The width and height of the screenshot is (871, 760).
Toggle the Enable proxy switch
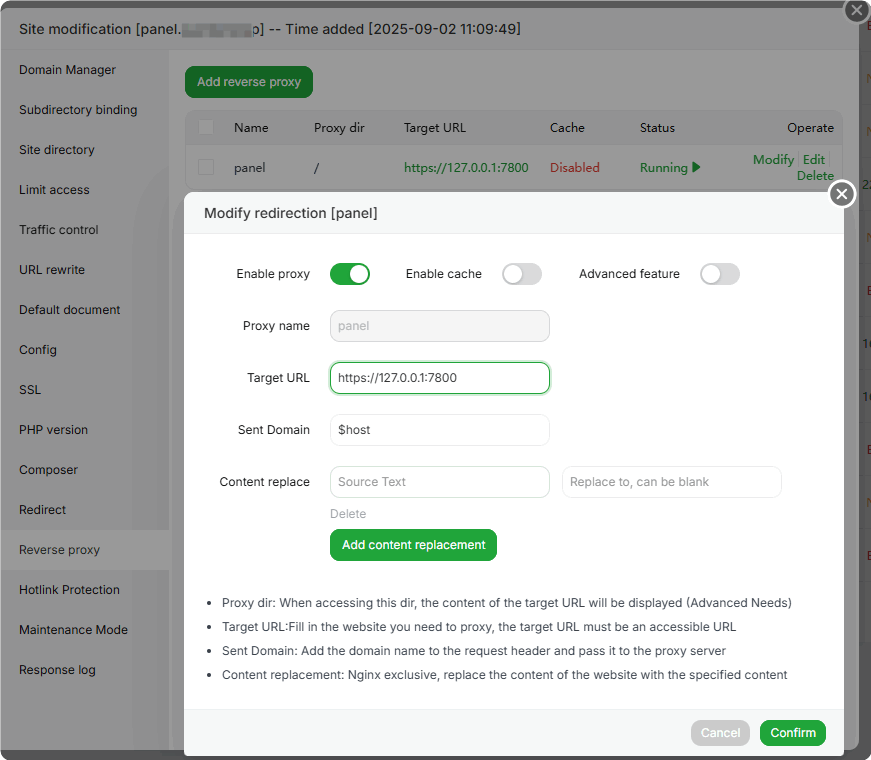click(350, 274)
